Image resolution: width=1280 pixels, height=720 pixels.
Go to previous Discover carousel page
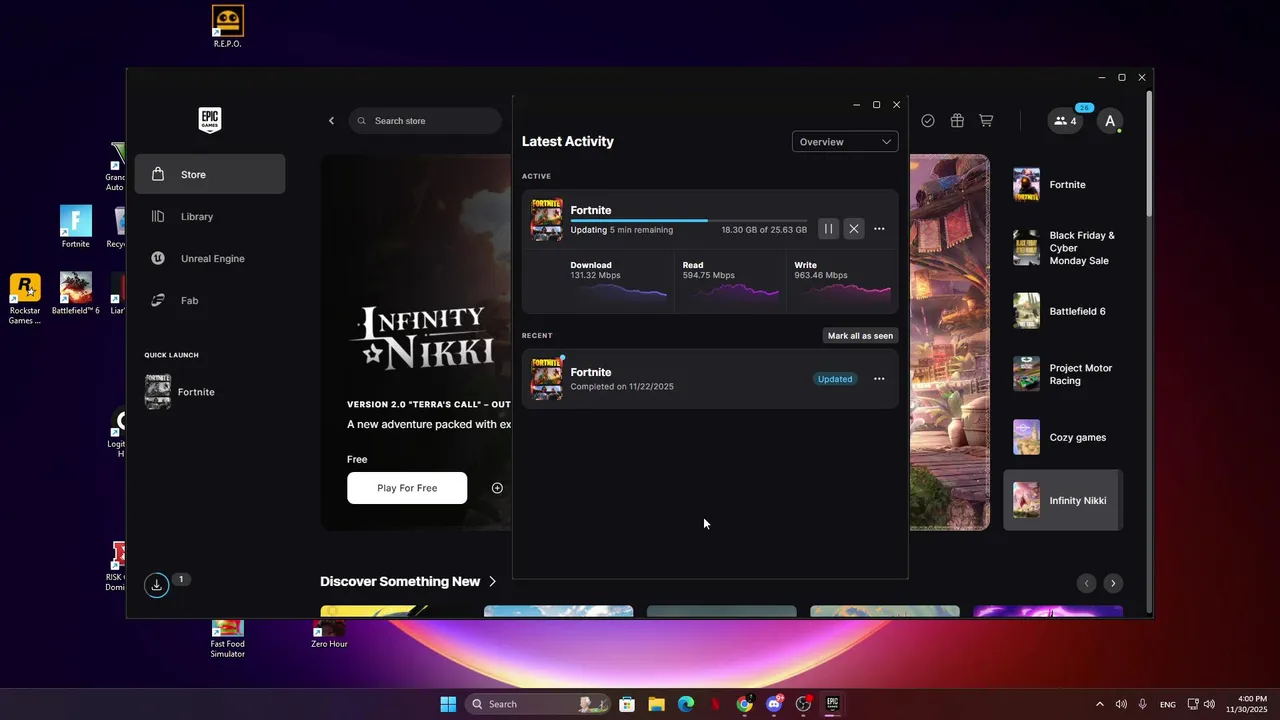[x=1086, y=583]
